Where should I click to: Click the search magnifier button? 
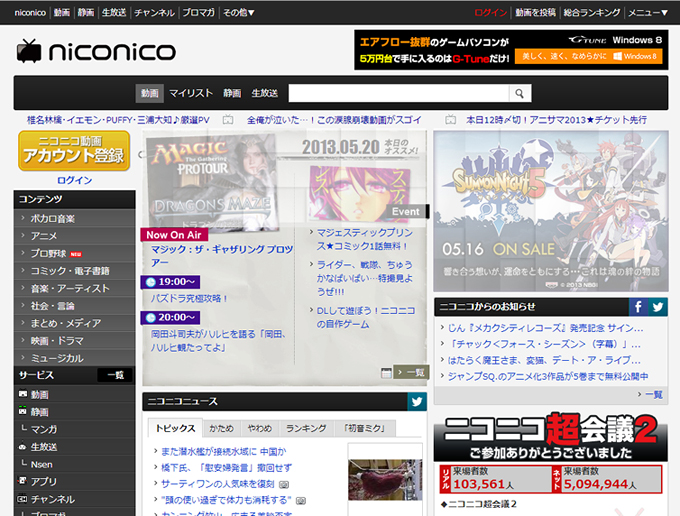520,93
